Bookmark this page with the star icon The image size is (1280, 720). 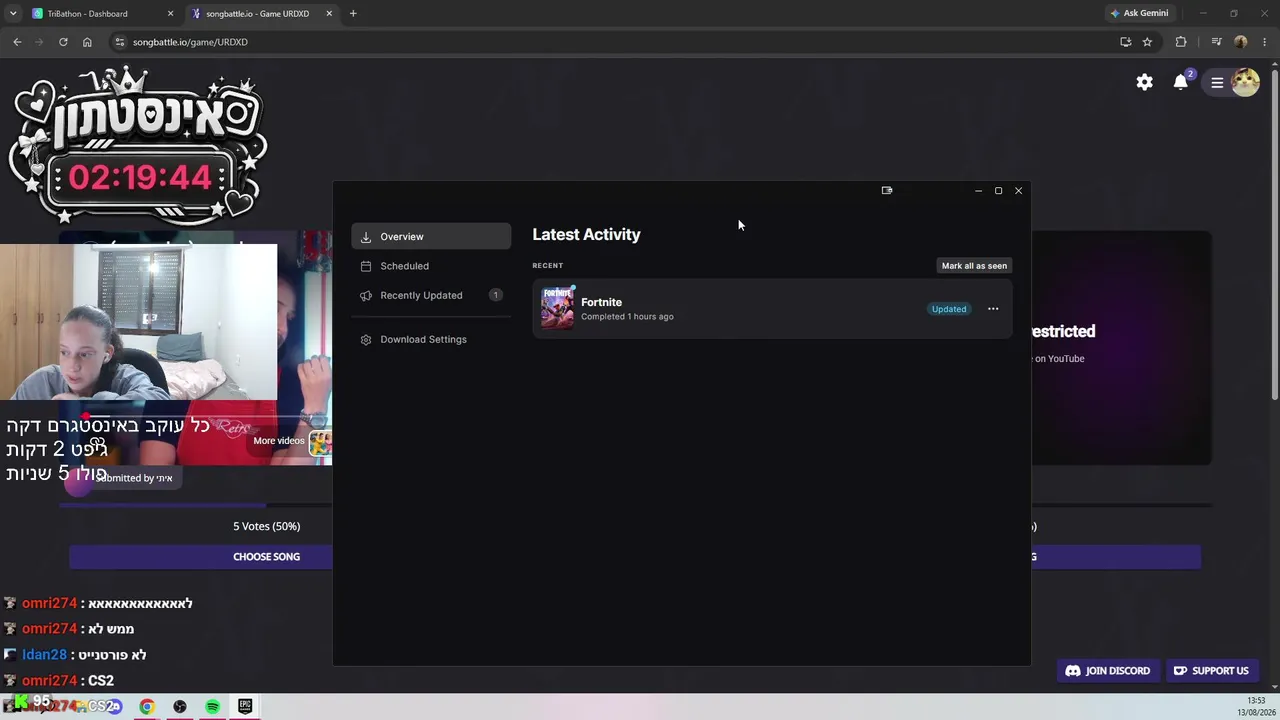[x=1147, y=42]
